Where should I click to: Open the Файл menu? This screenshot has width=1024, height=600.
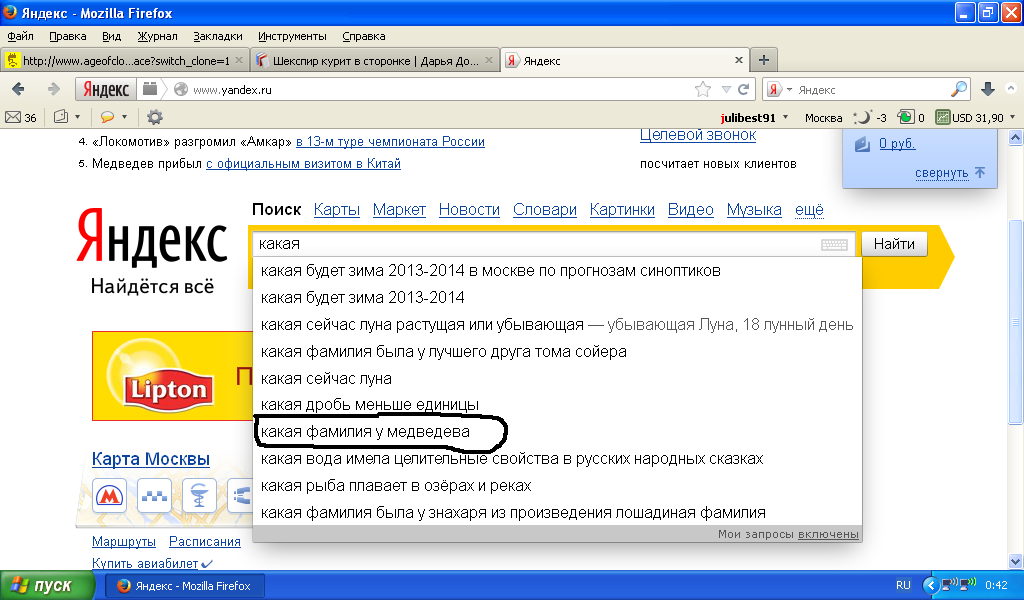(x=20, y=36)
